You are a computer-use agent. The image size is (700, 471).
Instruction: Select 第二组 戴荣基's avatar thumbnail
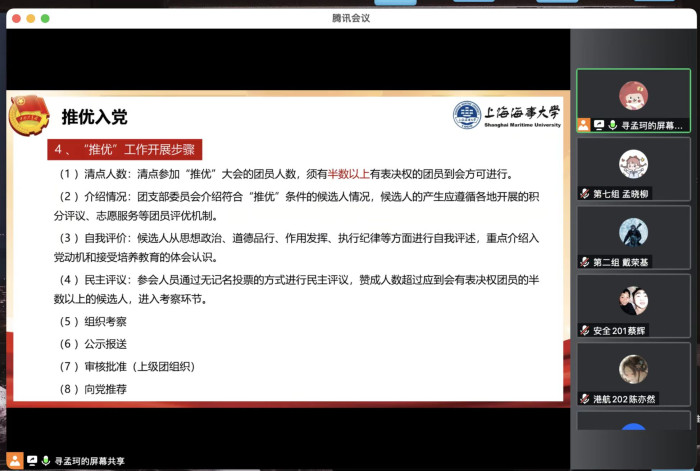point(633,232)
